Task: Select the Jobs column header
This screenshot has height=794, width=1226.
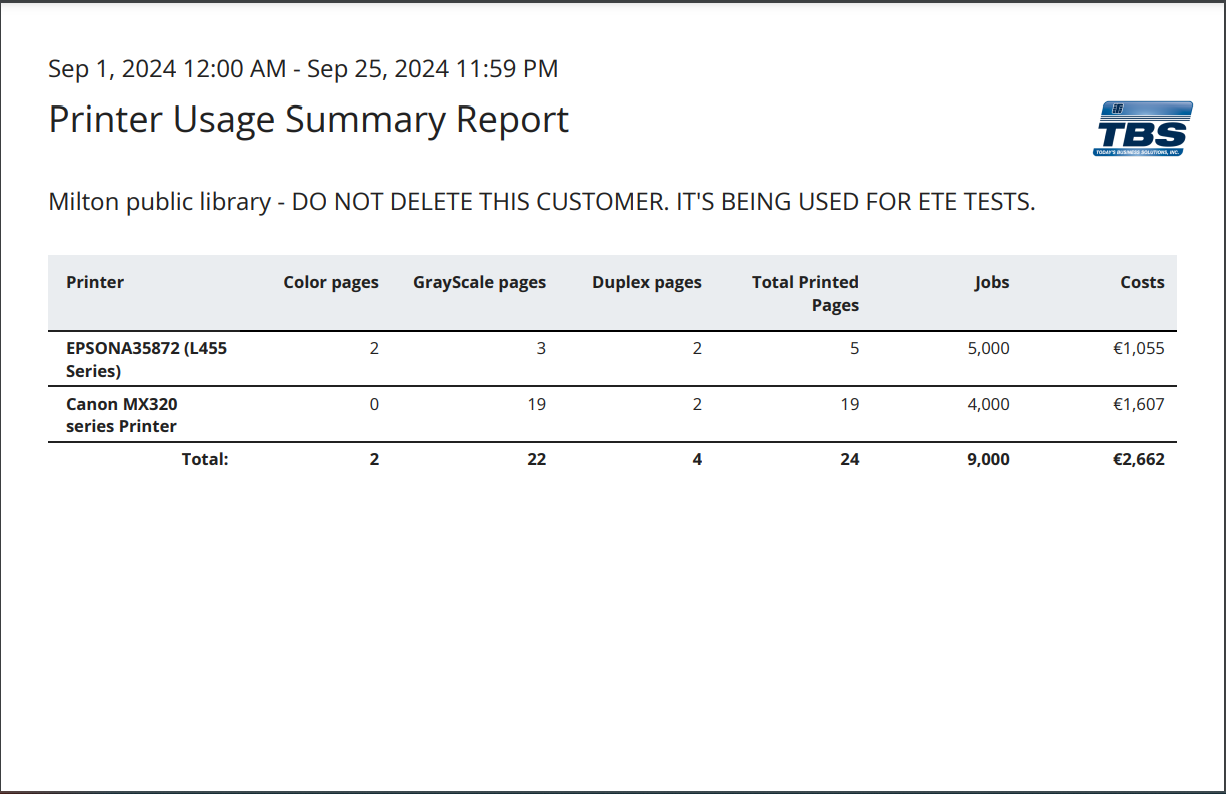Action: [x=992, y=282]
